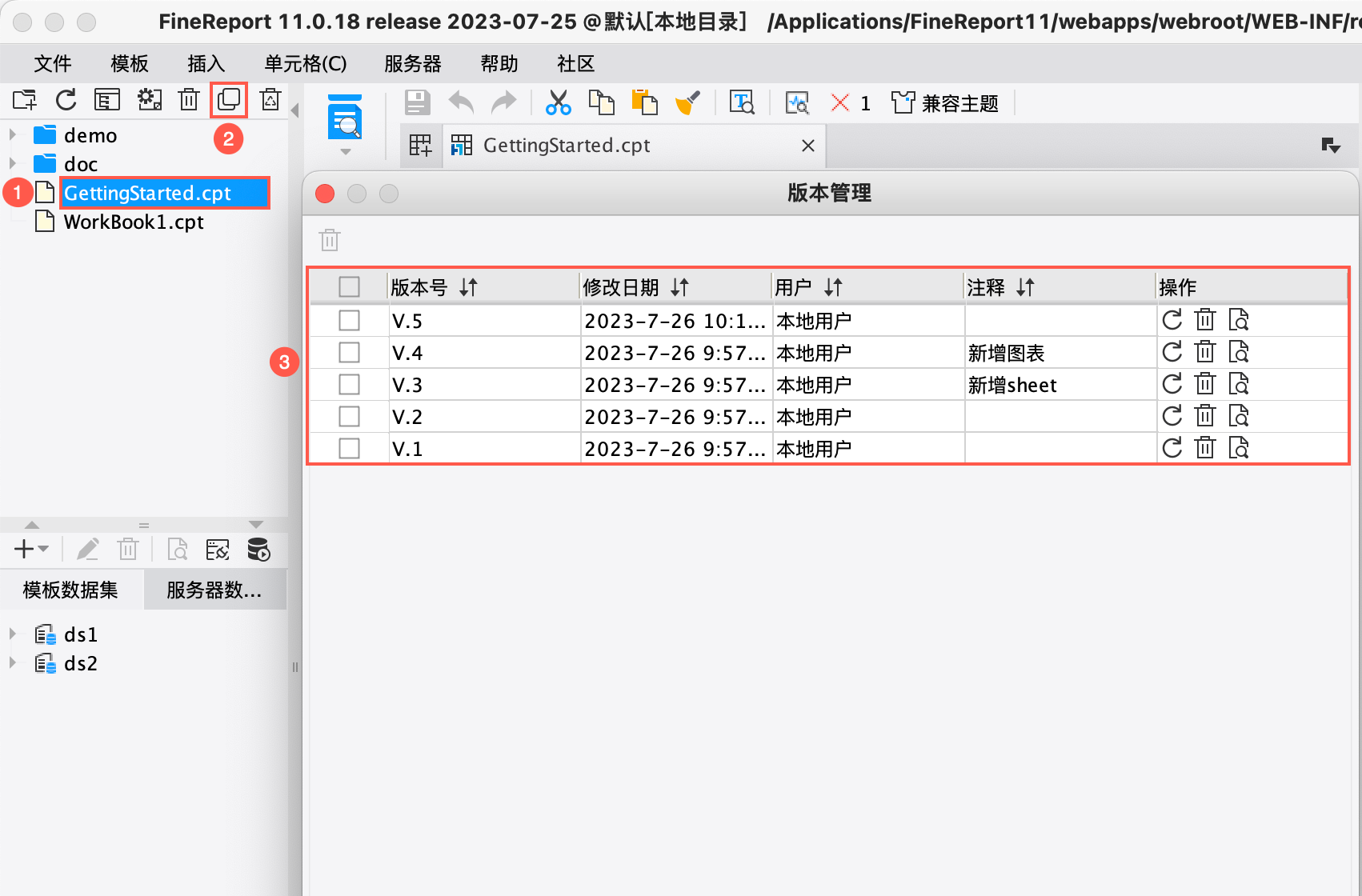Delete version V.3 using its trash icon
The height and width of the screenshot is (896, 1362).
tap(1205, 384)
